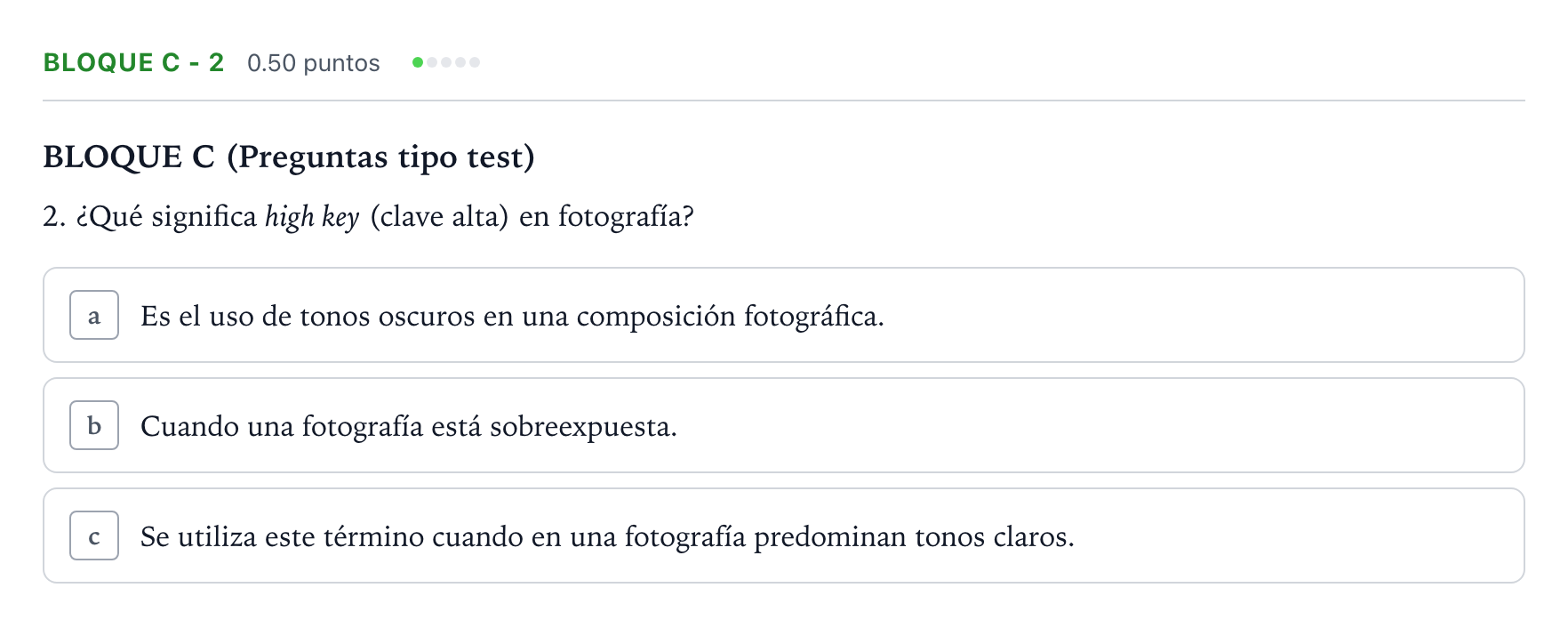Viewport: 1568px width, 628px height.
Task: Select the letter badge for answer b
Action: point(94,425)
